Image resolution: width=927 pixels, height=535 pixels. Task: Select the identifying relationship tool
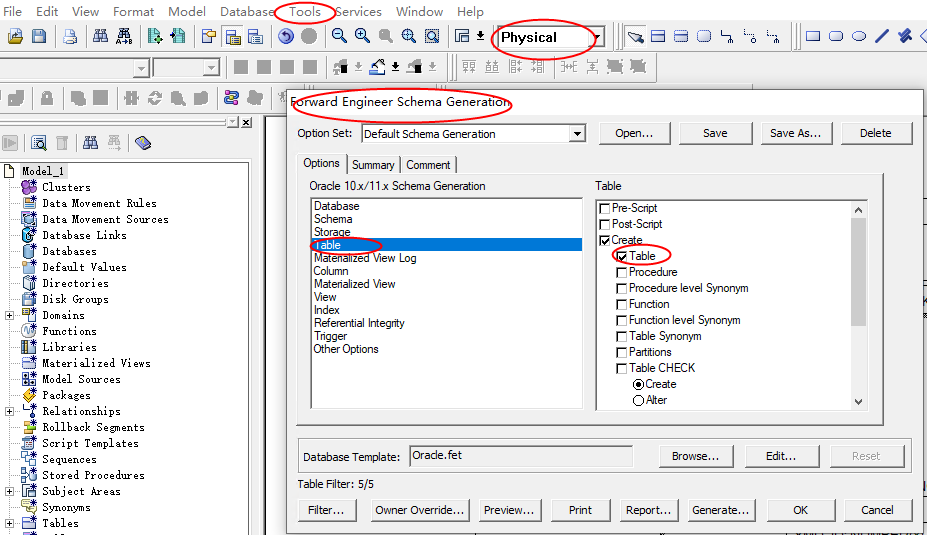(x=727, y=37)
